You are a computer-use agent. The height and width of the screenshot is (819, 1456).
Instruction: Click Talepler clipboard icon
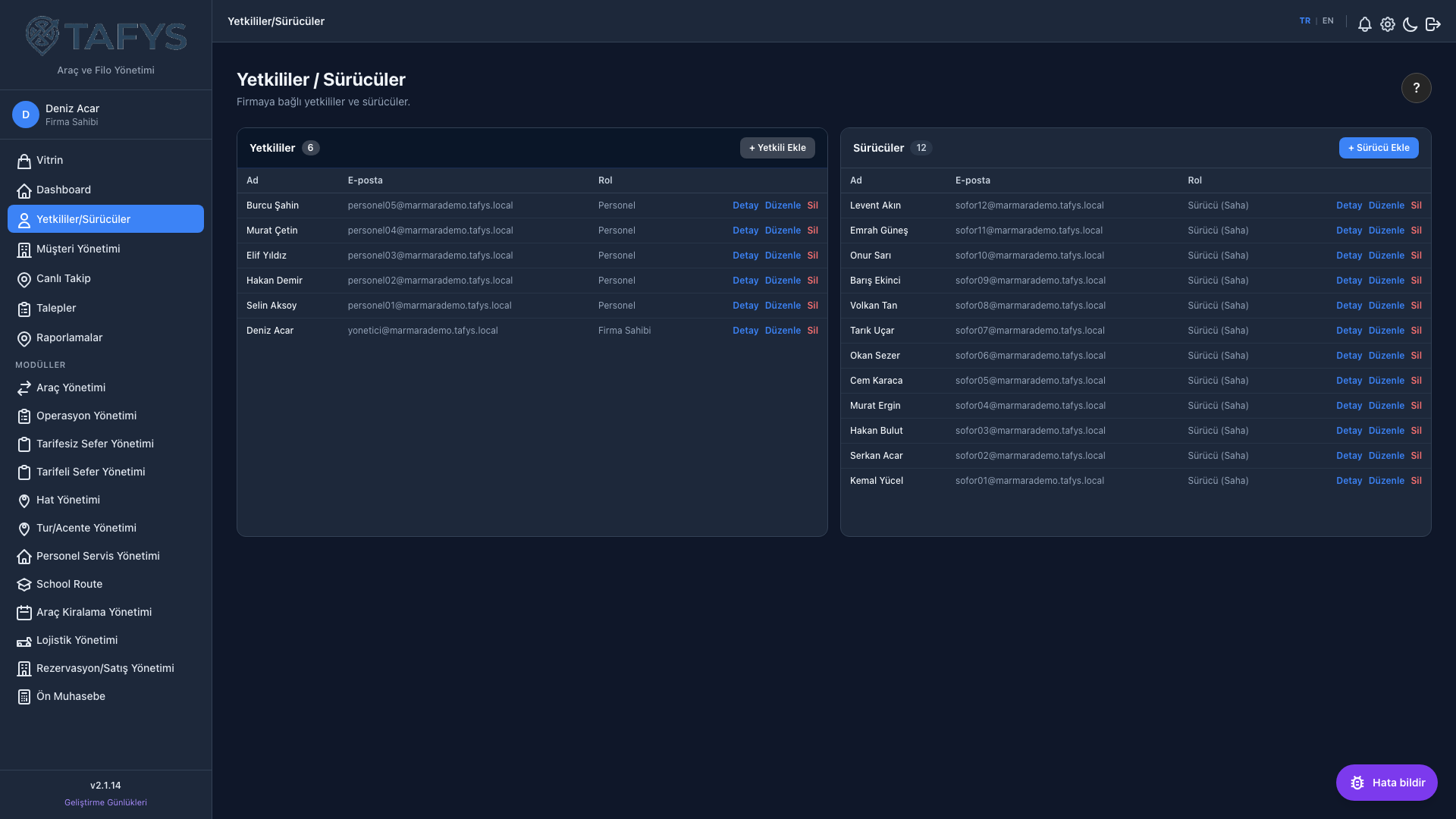pos(24,309)
